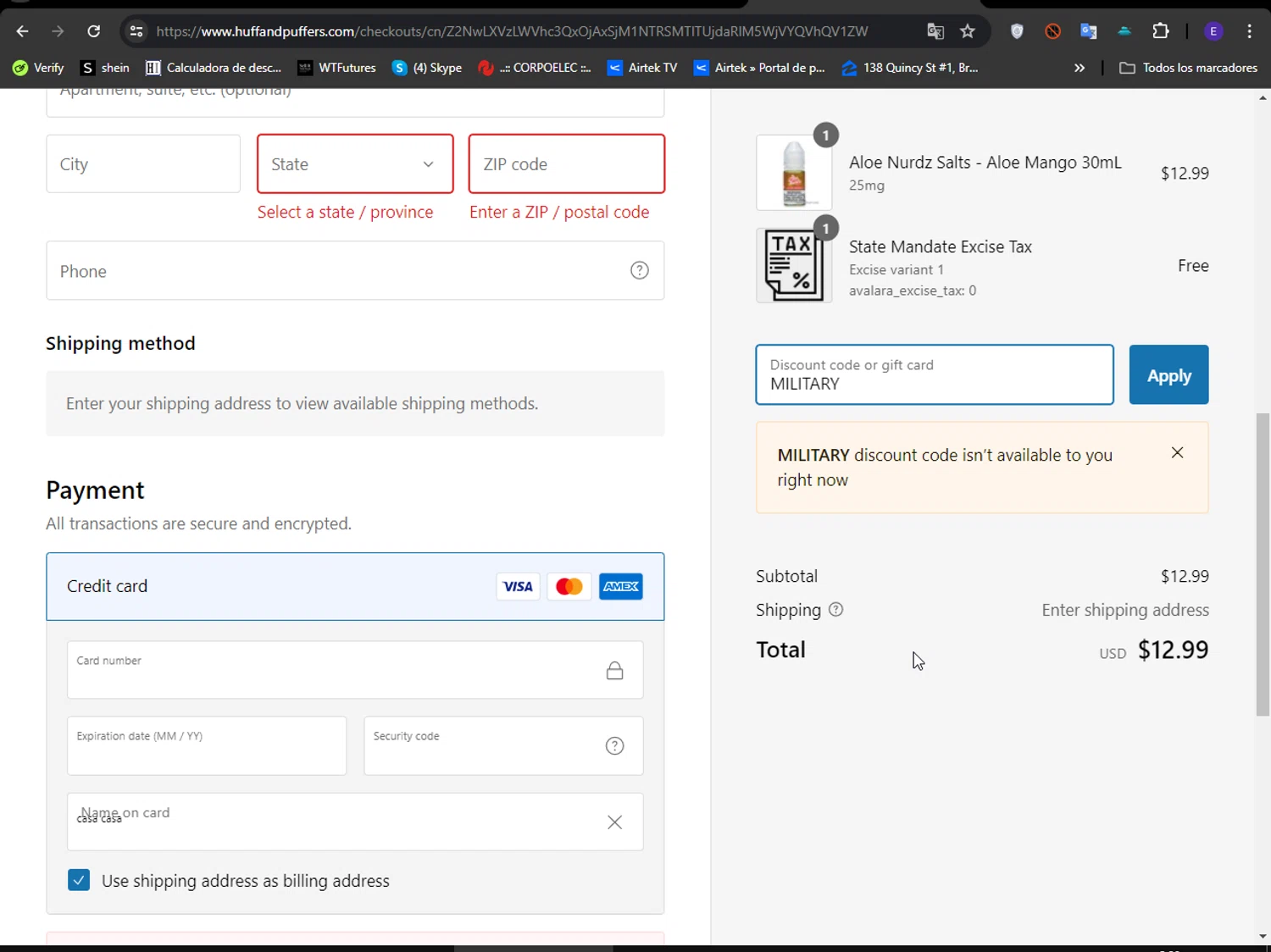The width and height of the screenshot is (1271, 952).
Task: Click the Phone field help question icon
Action: [640, 270]
